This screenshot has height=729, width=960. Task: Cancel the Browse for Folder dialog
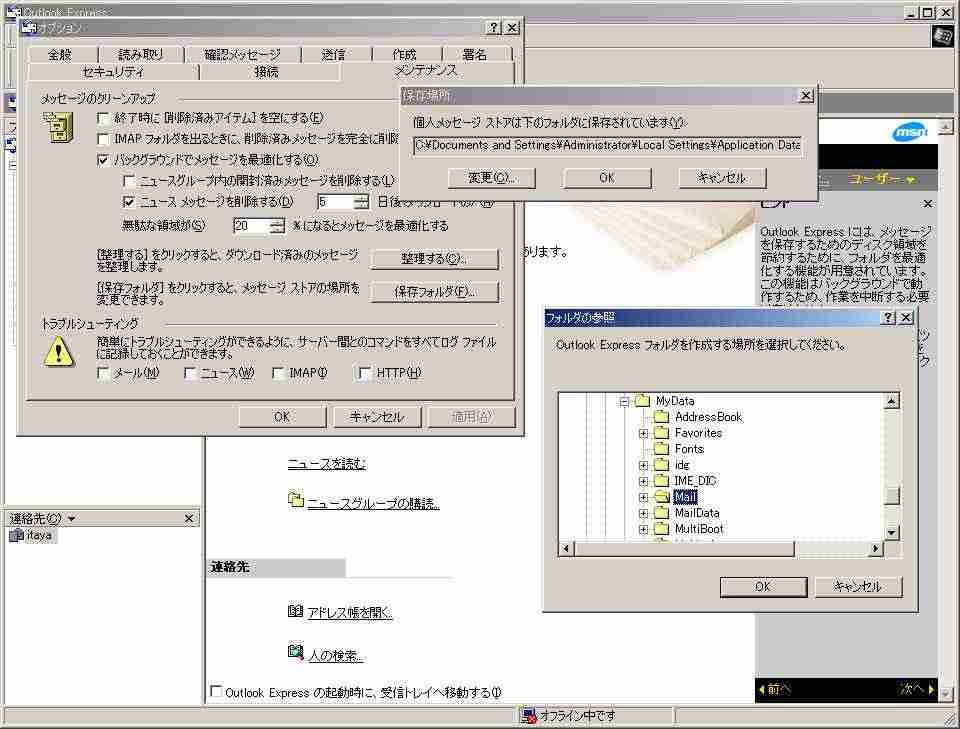click(858, 586)
